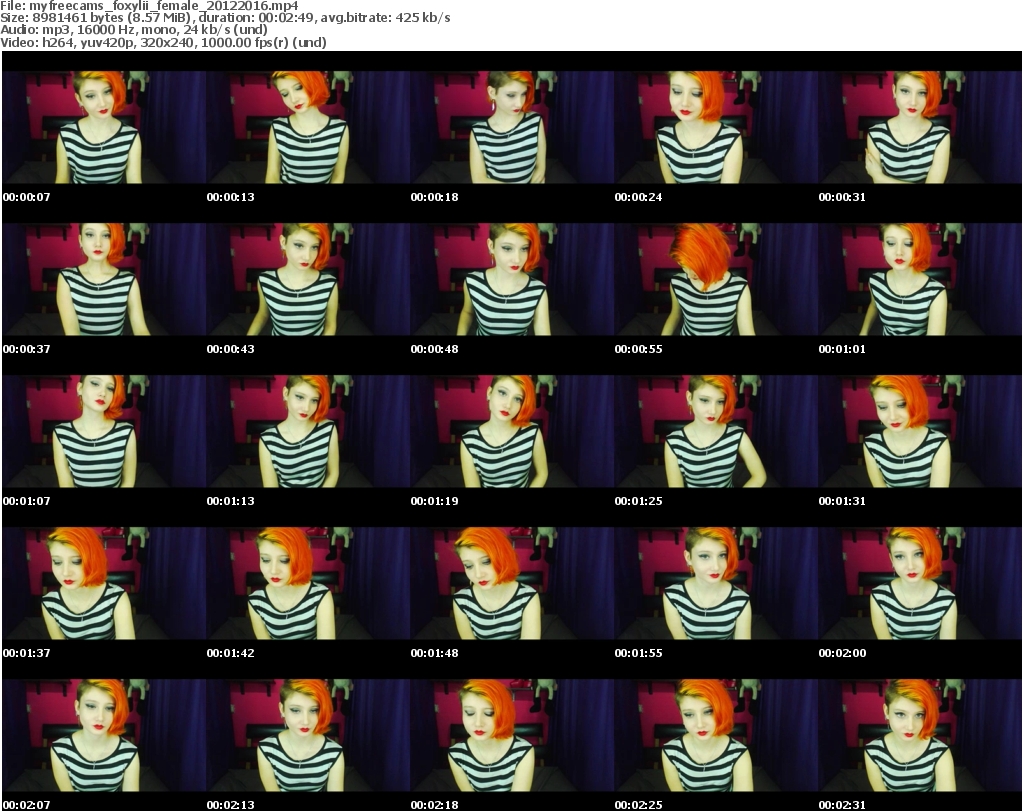
Task: Click the timestamp text 00:02:07
Action: click(27, 805)
